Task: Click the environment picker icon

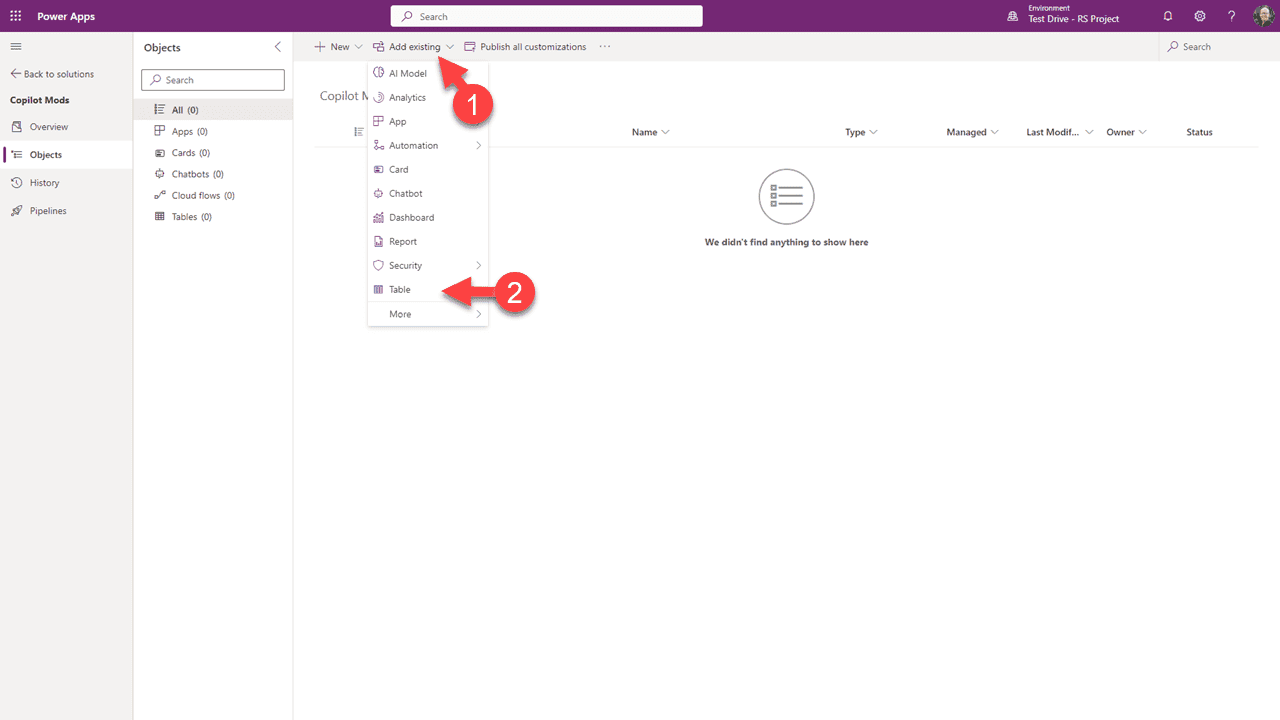Action: [1013, 16]
